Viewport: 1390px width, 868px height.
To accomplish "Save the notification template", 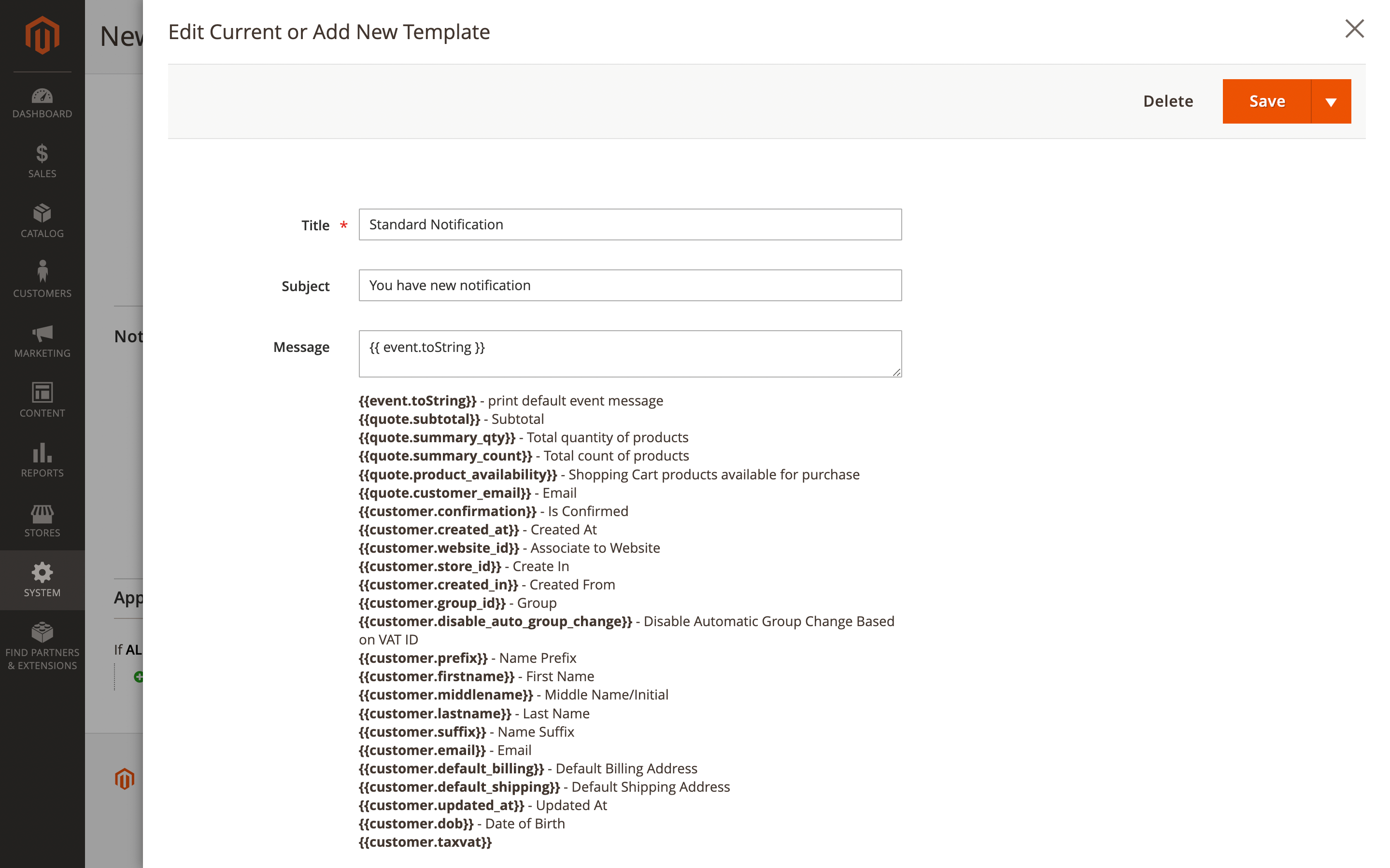I will click(1267, 101).
